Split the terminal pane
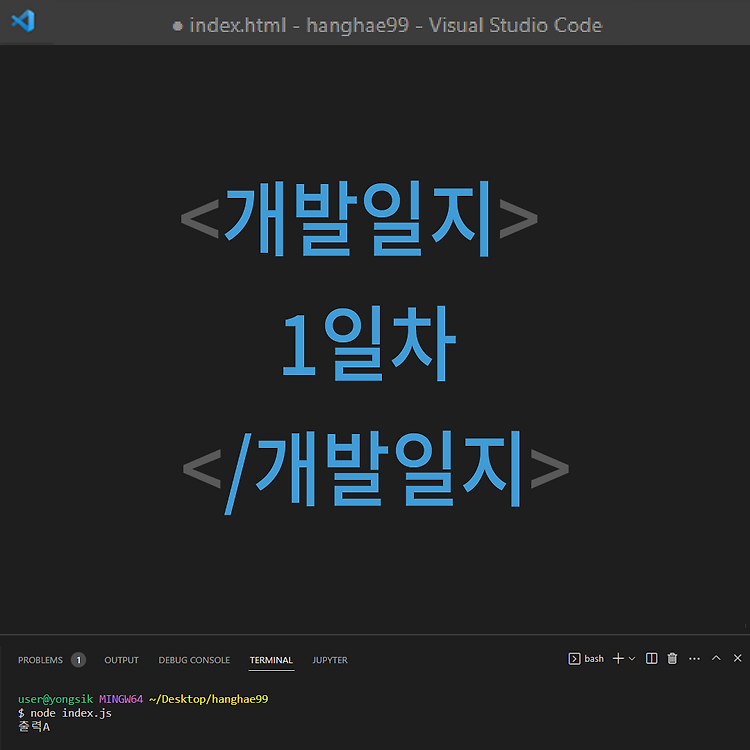750x750 pixels. (x=651, y=659)
